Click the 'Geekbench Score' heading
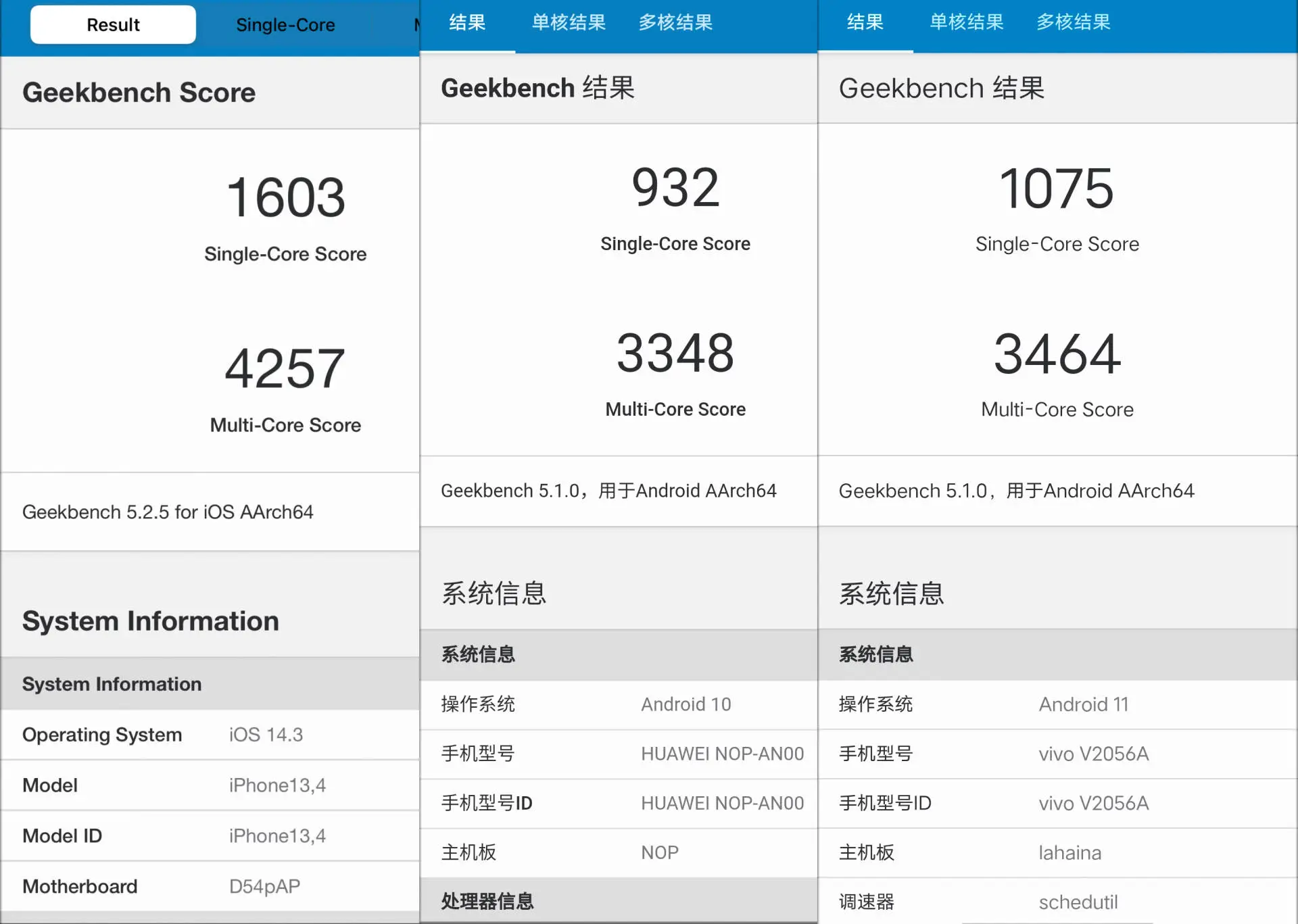Viewport: 1298px width, 924px height. coord(139,93)
